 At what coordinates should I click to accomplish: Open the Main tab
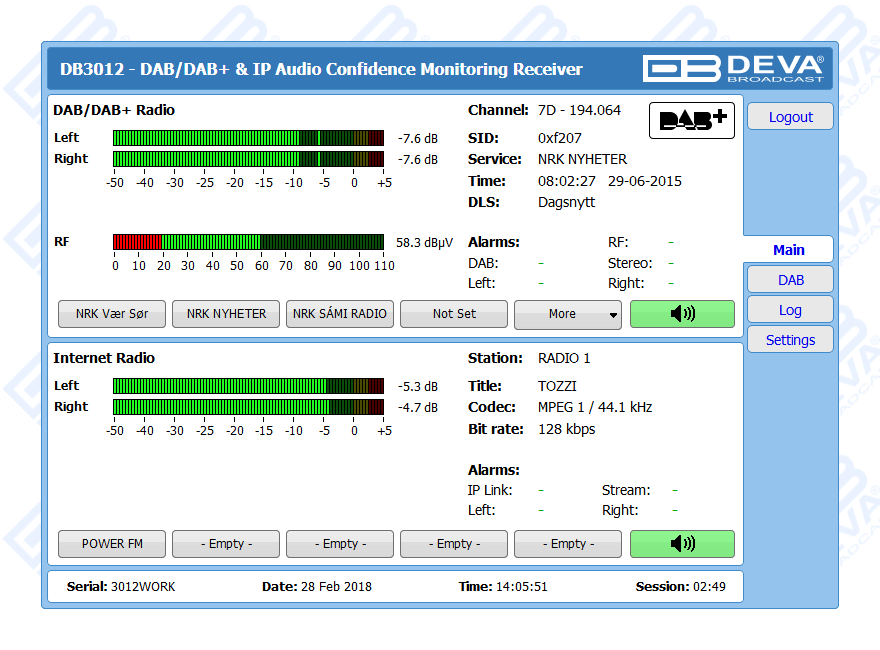[789, 250]
